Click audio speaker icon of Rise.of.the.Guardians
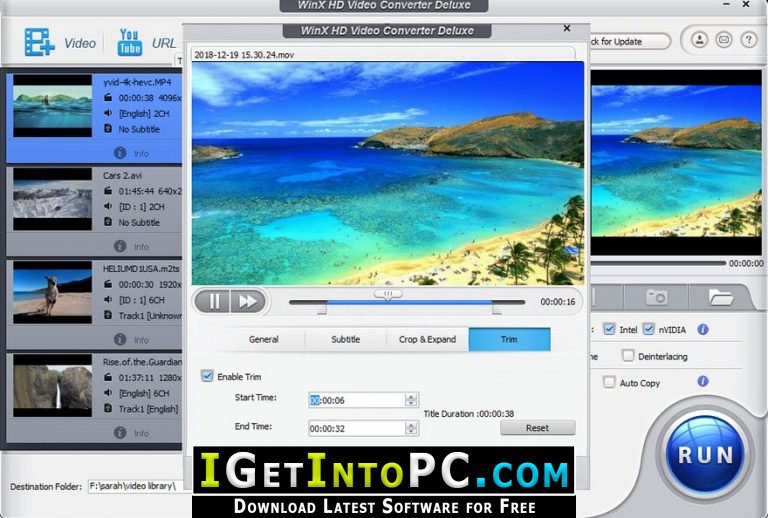 pyautogui.click(x=108, y=393)
